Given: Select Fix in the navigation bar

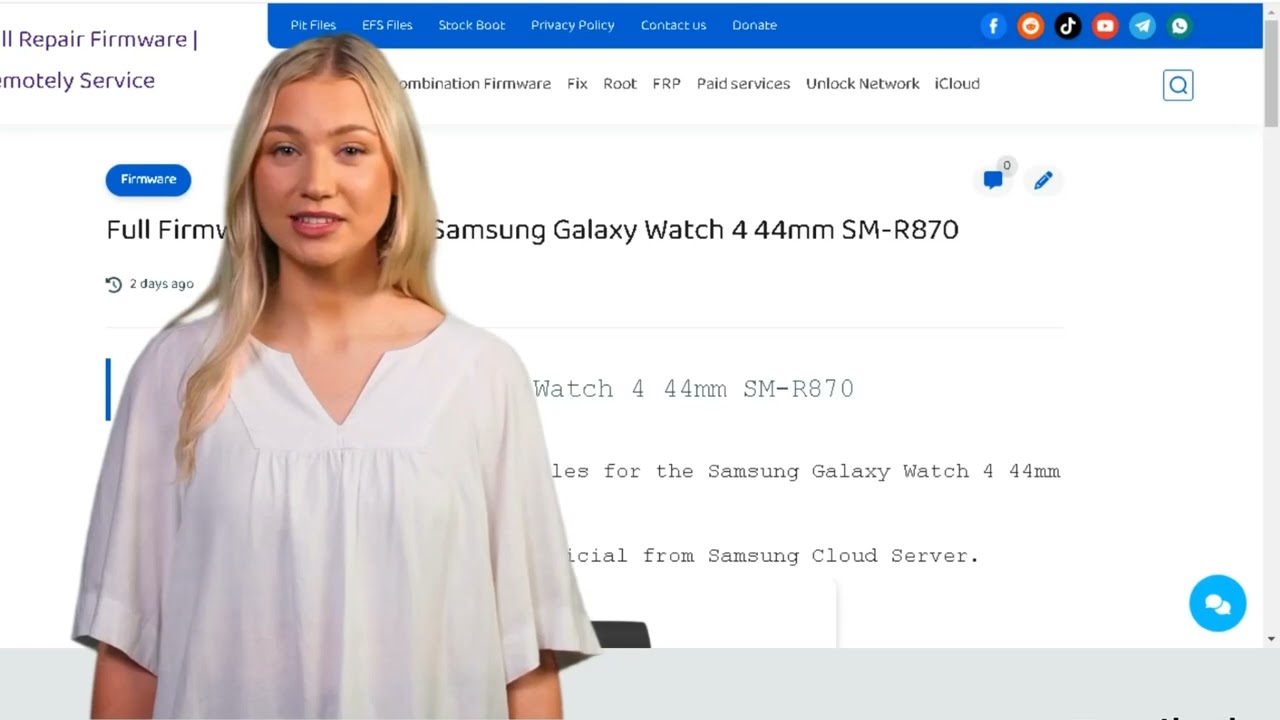Looking at the screenshot, I should coord(577,84).
